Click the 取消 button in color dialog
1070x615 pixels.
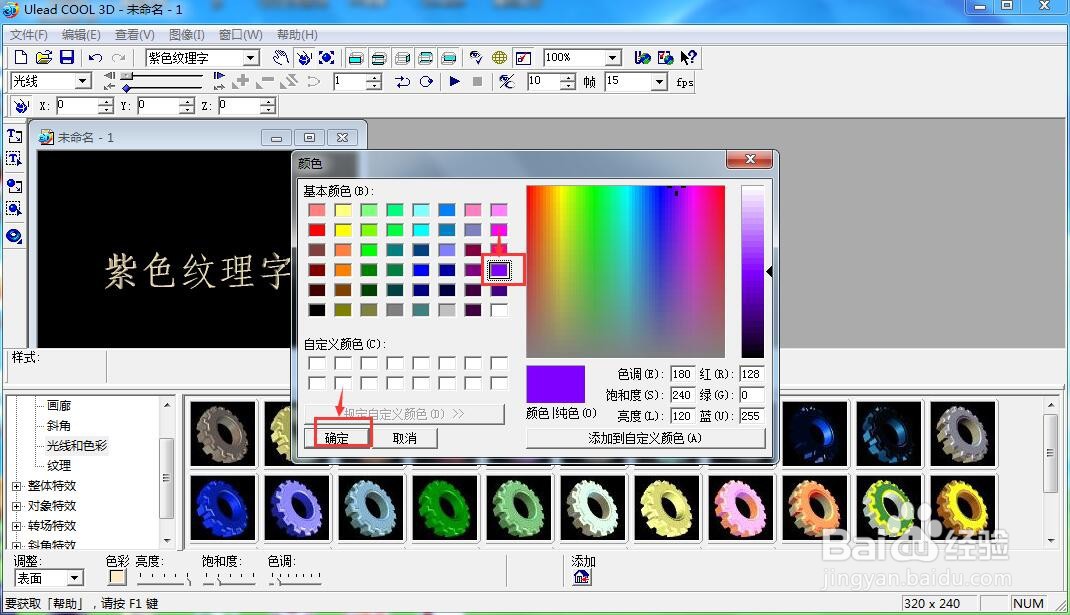pos(405,438)
